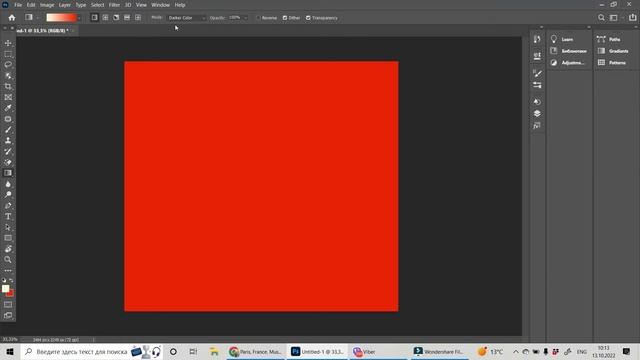Screen dimensions: 640x360
Task: Click the Share icon at top right
Action: (633, 18)
